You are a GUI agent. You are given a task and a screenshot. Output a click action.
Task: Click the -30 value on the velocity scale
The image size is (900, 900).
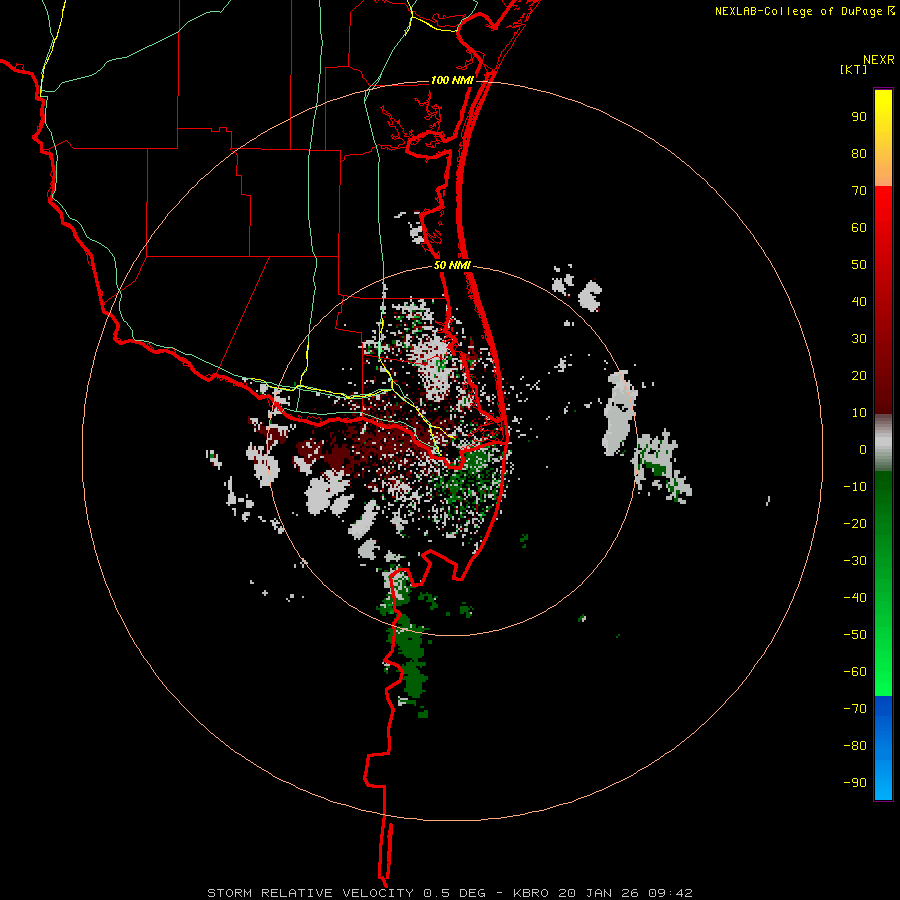[855, 561]
